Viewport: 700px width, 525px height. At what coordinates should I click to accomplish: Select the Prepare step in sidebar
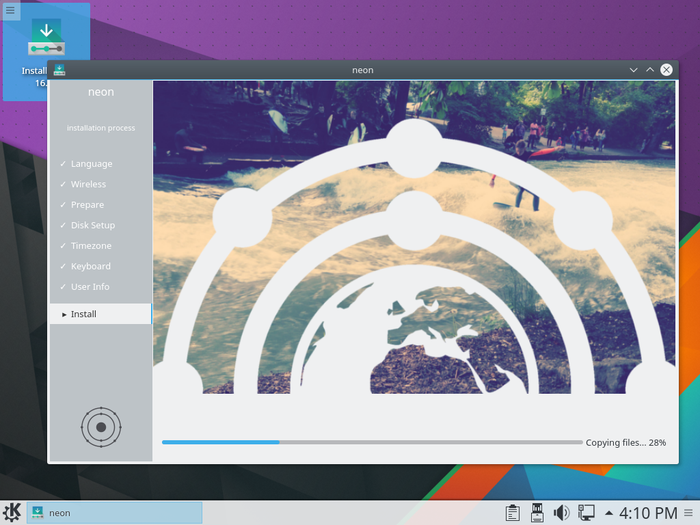tap(88, 204)
